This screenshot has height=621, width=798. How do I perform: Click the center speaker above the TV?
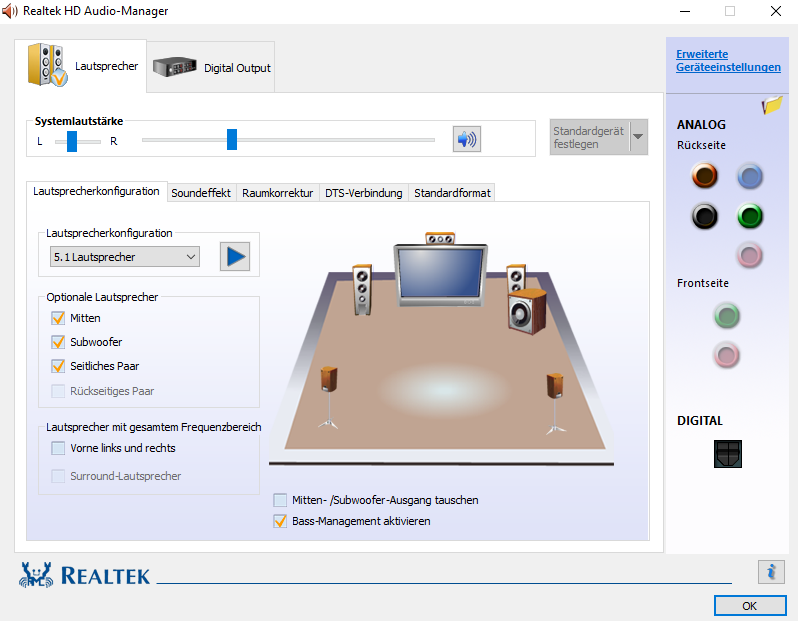(440, 238)
